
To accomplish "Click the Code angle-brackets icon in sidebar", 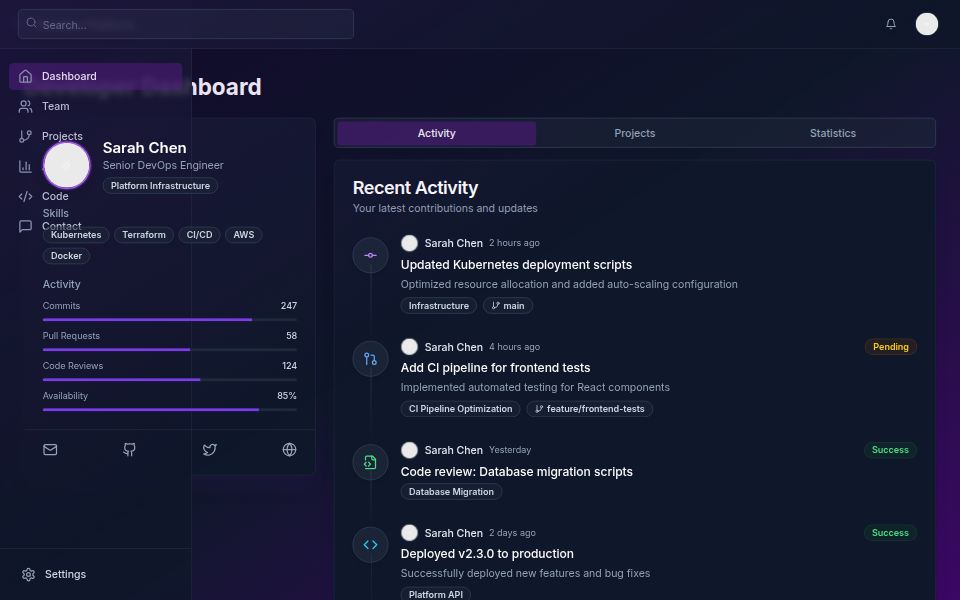I will click(25, 196).
